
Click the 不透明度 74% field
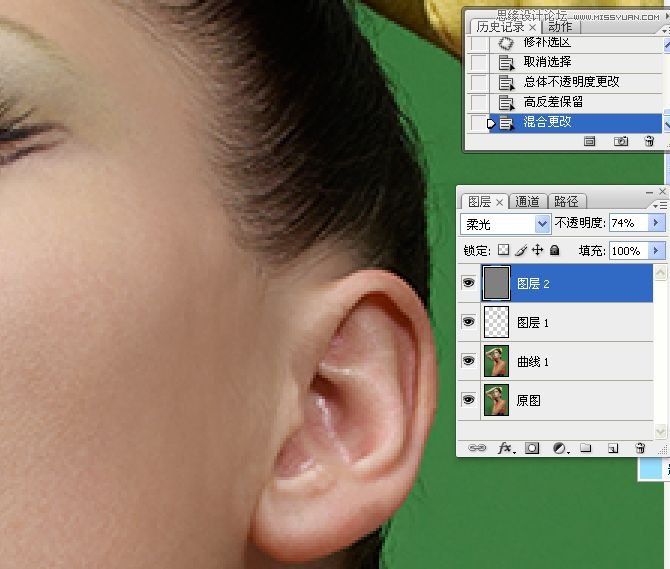[629, 223]
